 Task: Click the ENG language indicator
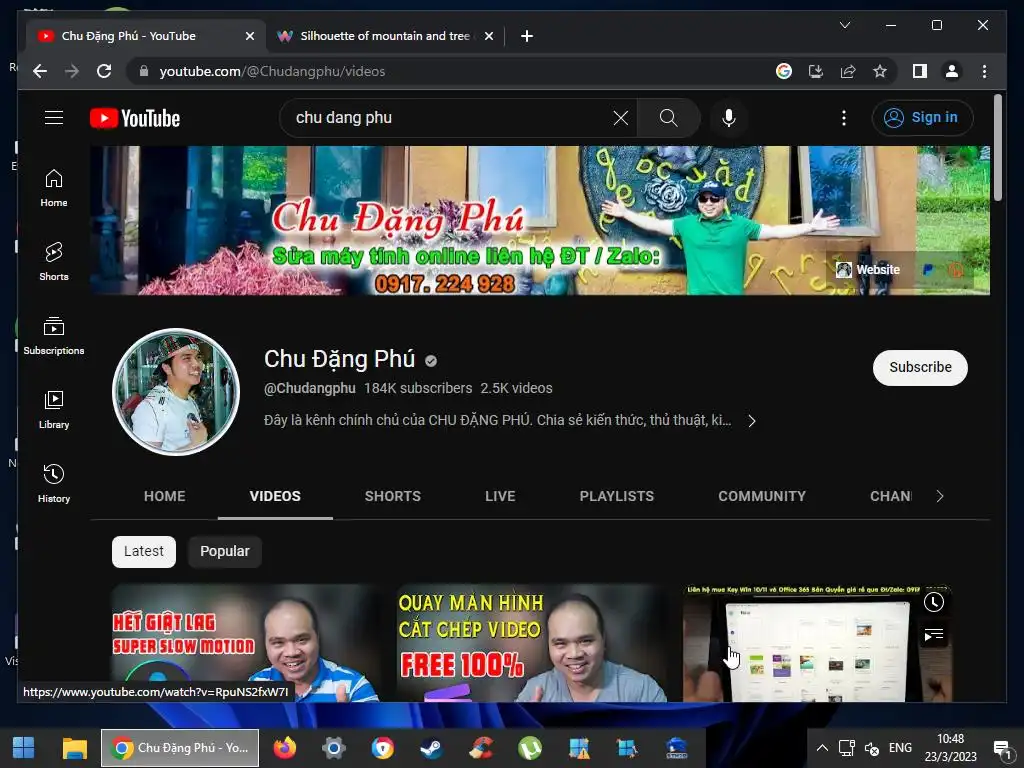pos(900,748)
